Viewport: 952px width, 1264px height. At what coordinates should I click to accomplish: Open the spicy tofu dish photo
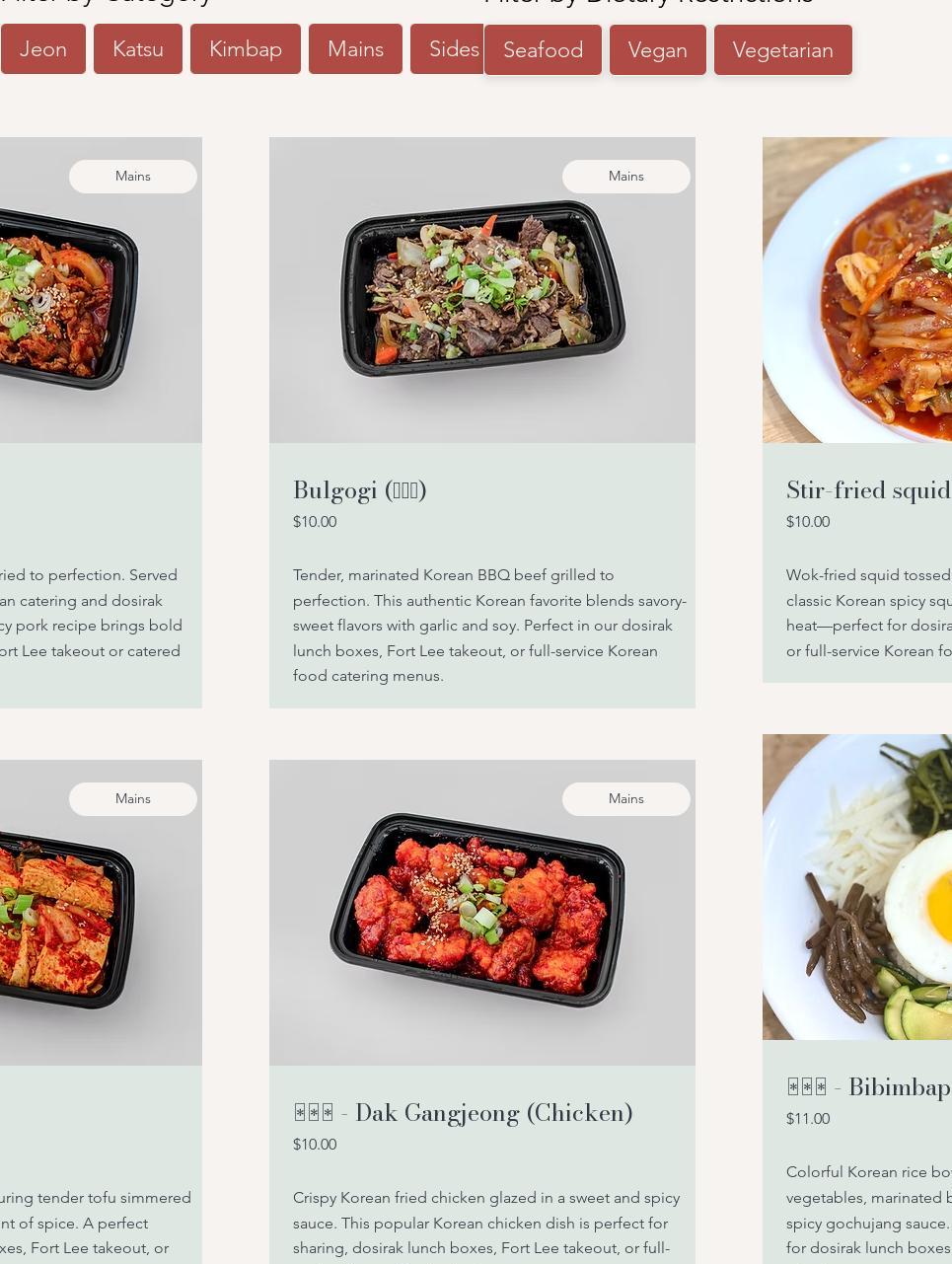coord(101,913)
